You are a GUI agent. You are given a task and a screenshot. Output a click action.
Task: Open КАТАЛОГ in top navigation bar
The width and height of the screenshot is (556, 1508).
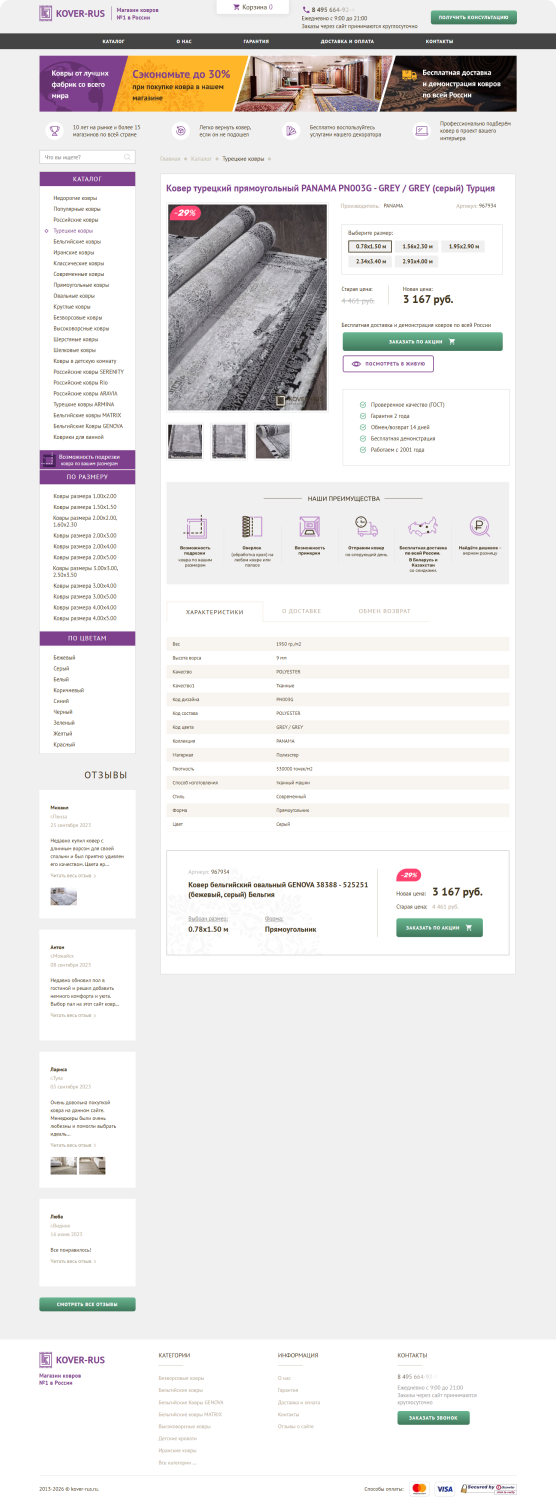pyautogui.click(x=113, y=42)
